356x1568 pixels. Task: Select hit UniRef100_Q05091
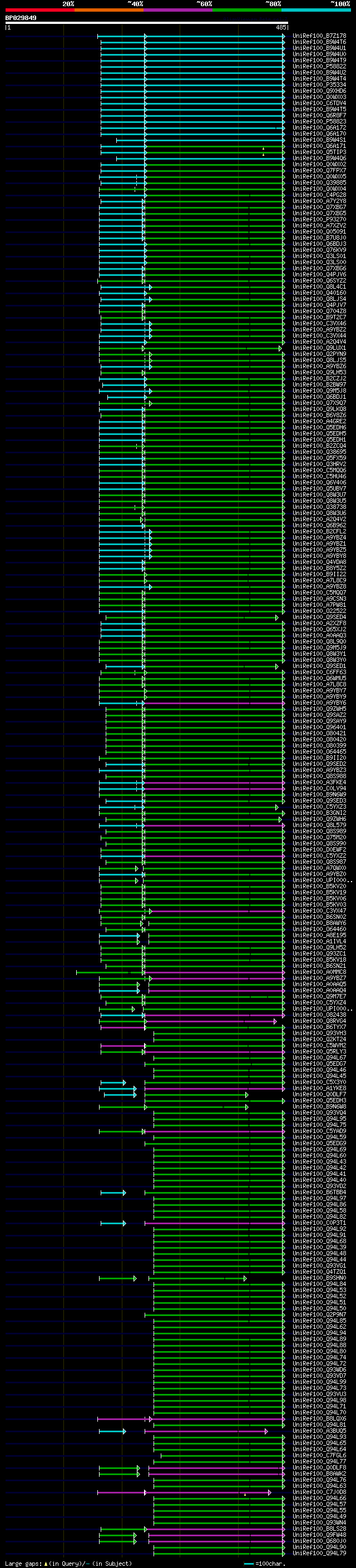click(x=319, y=232)
